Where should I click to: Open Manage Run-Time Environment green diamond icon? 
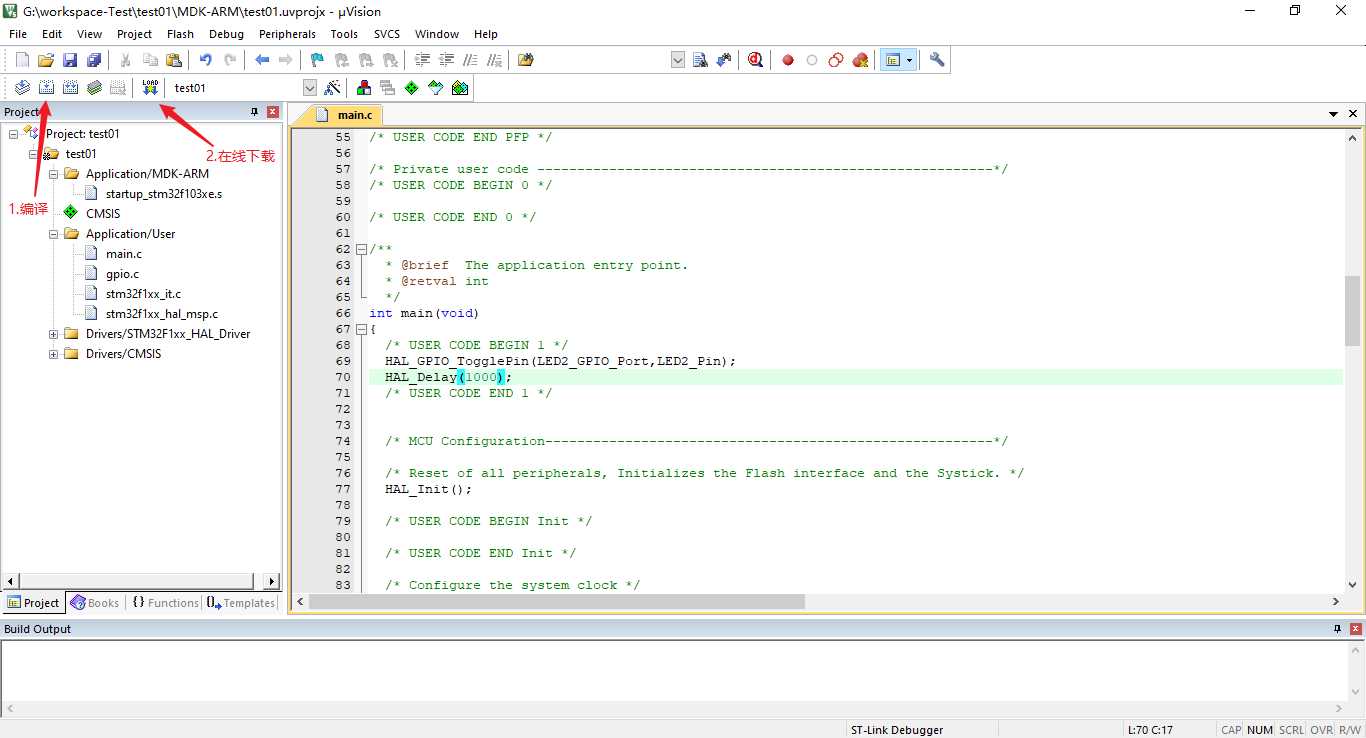(411, 88)
